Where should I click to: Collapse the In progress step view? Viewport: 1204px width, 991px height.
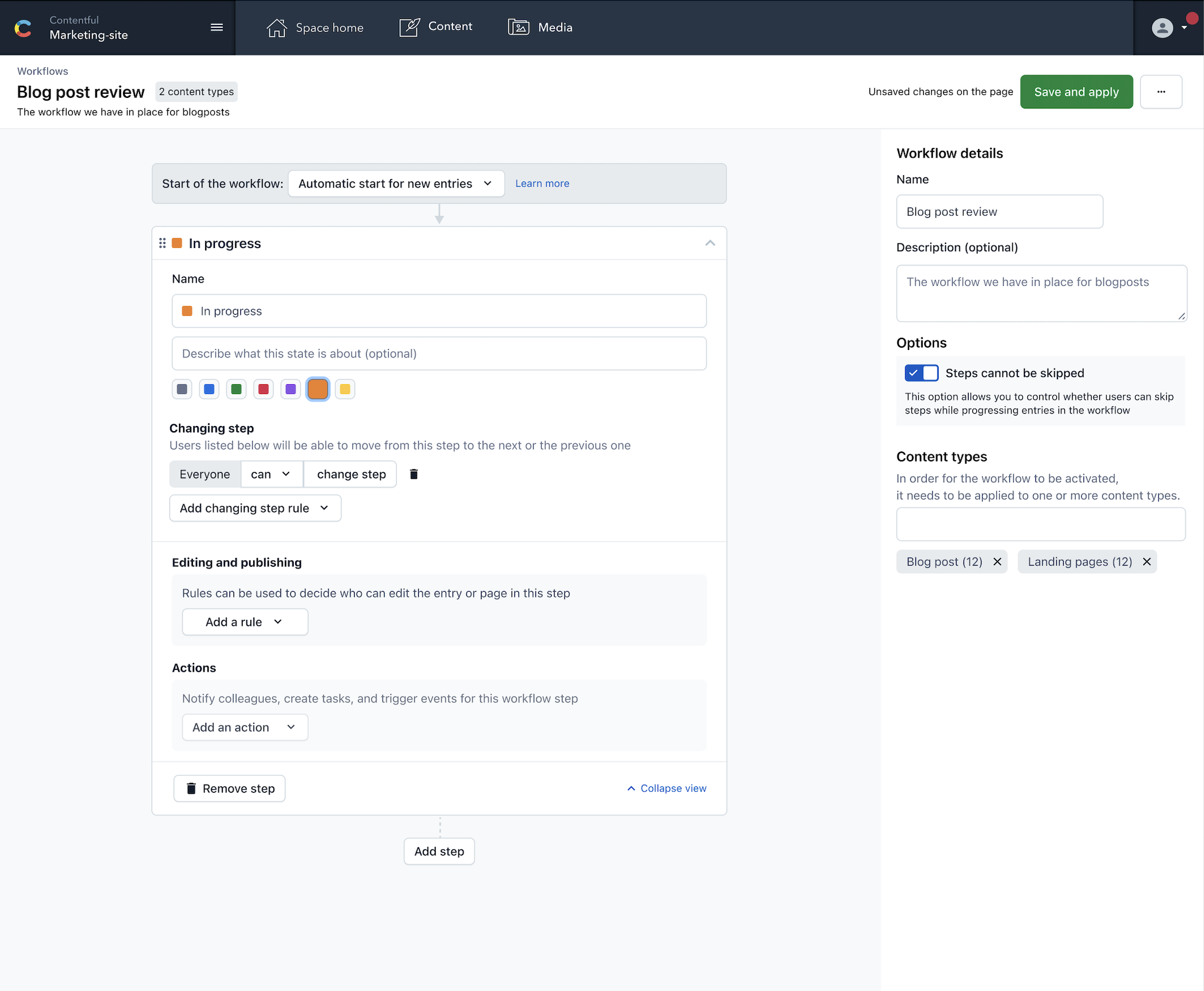tap(664, 788)
